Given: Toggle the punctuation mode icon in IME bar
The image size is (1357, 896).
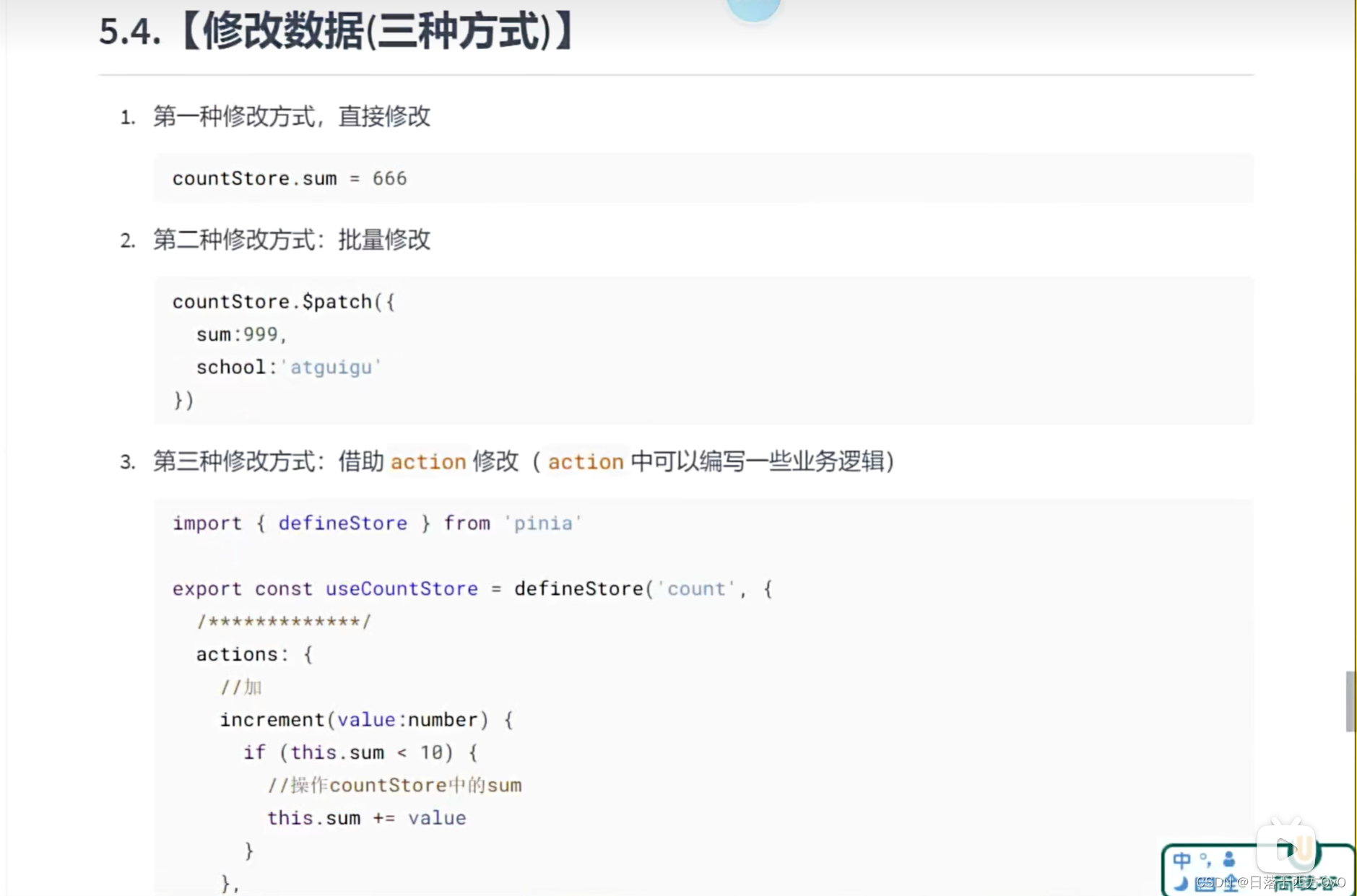Looking at the screenshot, I should 1205,859.
